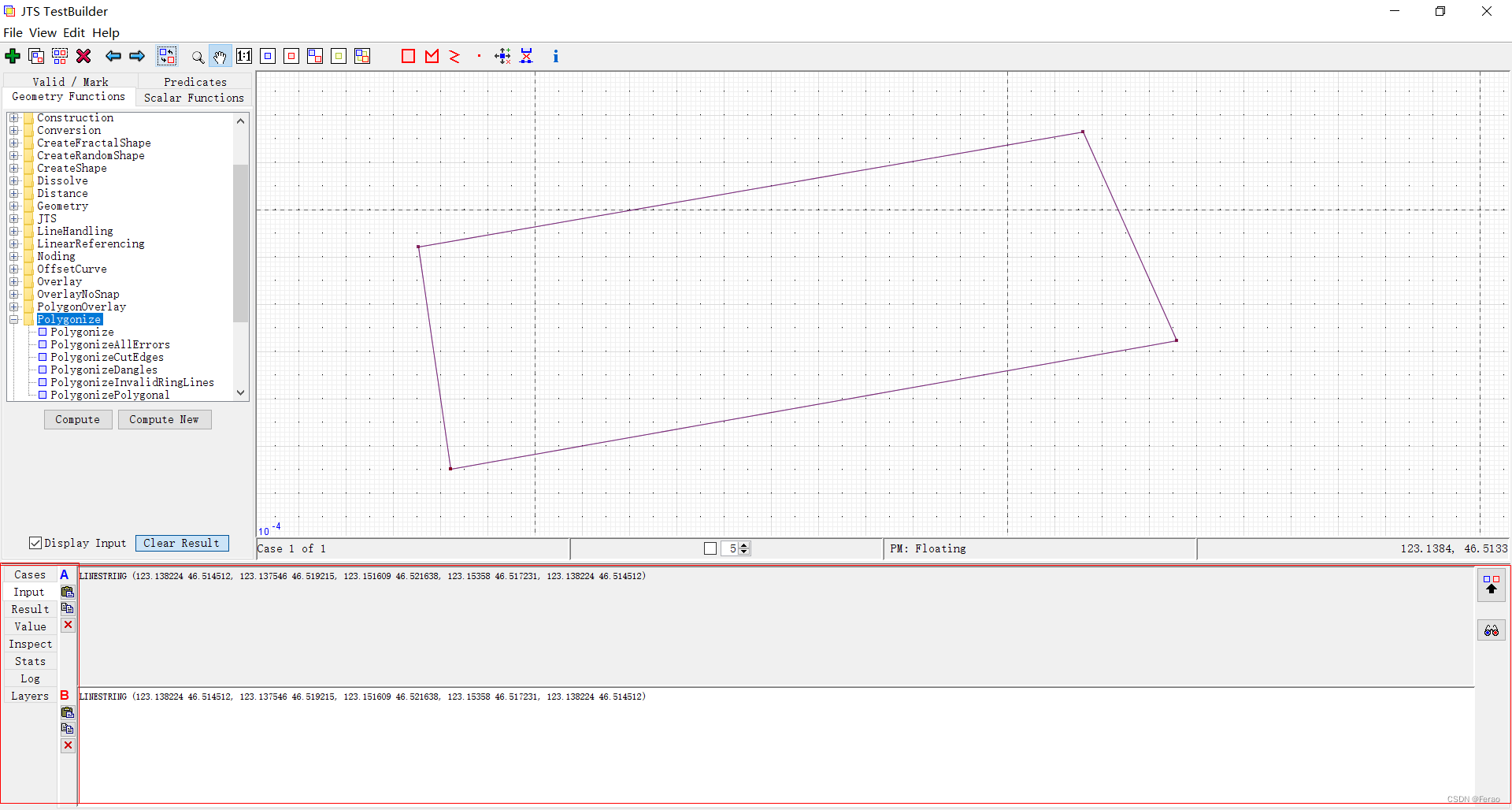The height and width of the screenshot is (810, 1512).
Task: Open the View menu
Action: (43, 32)
